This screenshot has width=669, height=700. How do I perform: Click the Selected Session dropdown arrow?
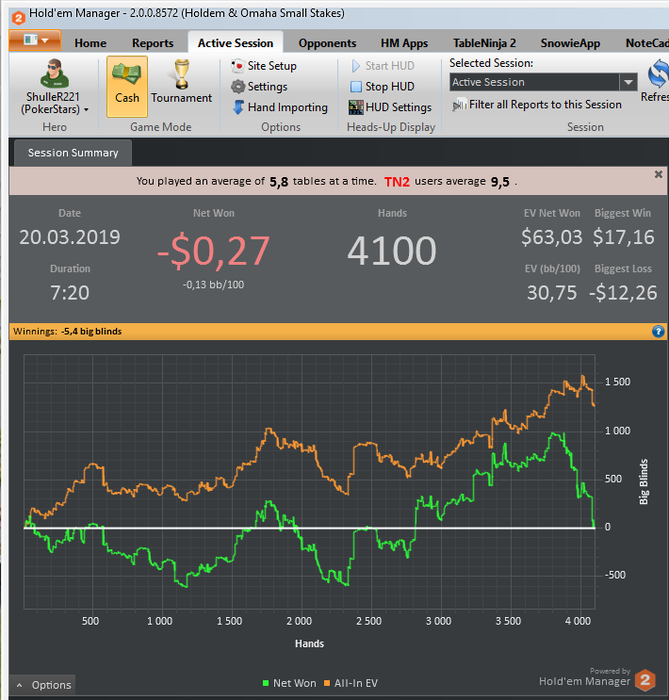[x=628, y=82]
